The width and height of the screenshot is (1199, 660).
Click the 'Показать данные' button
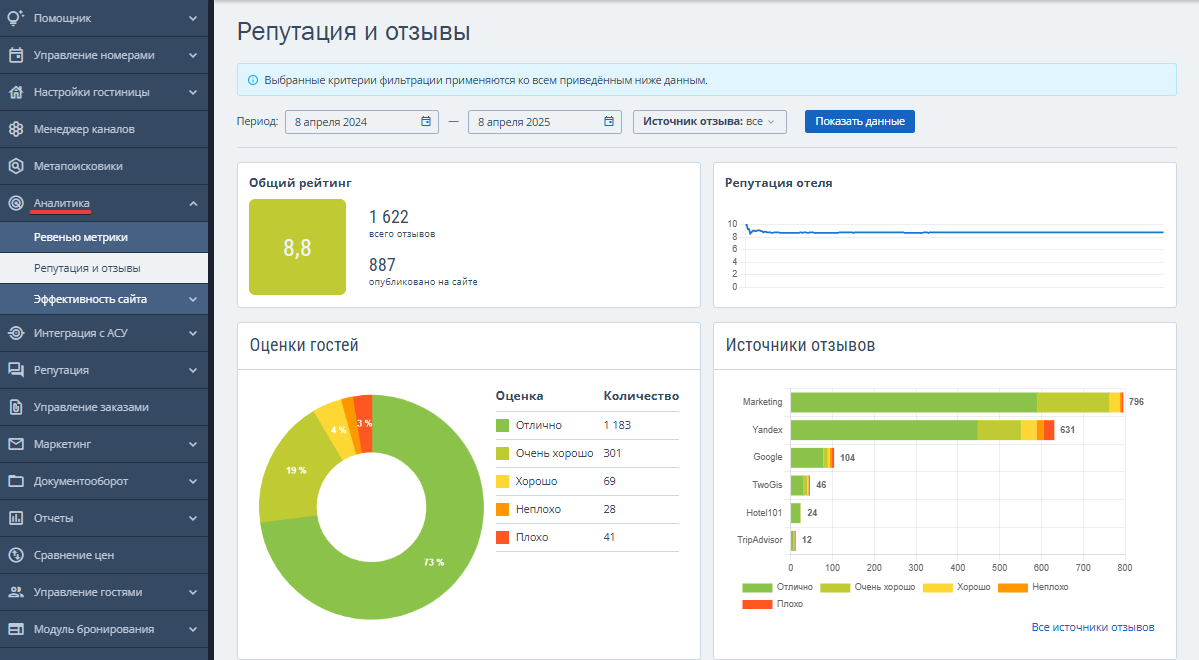tap(859, 121)
